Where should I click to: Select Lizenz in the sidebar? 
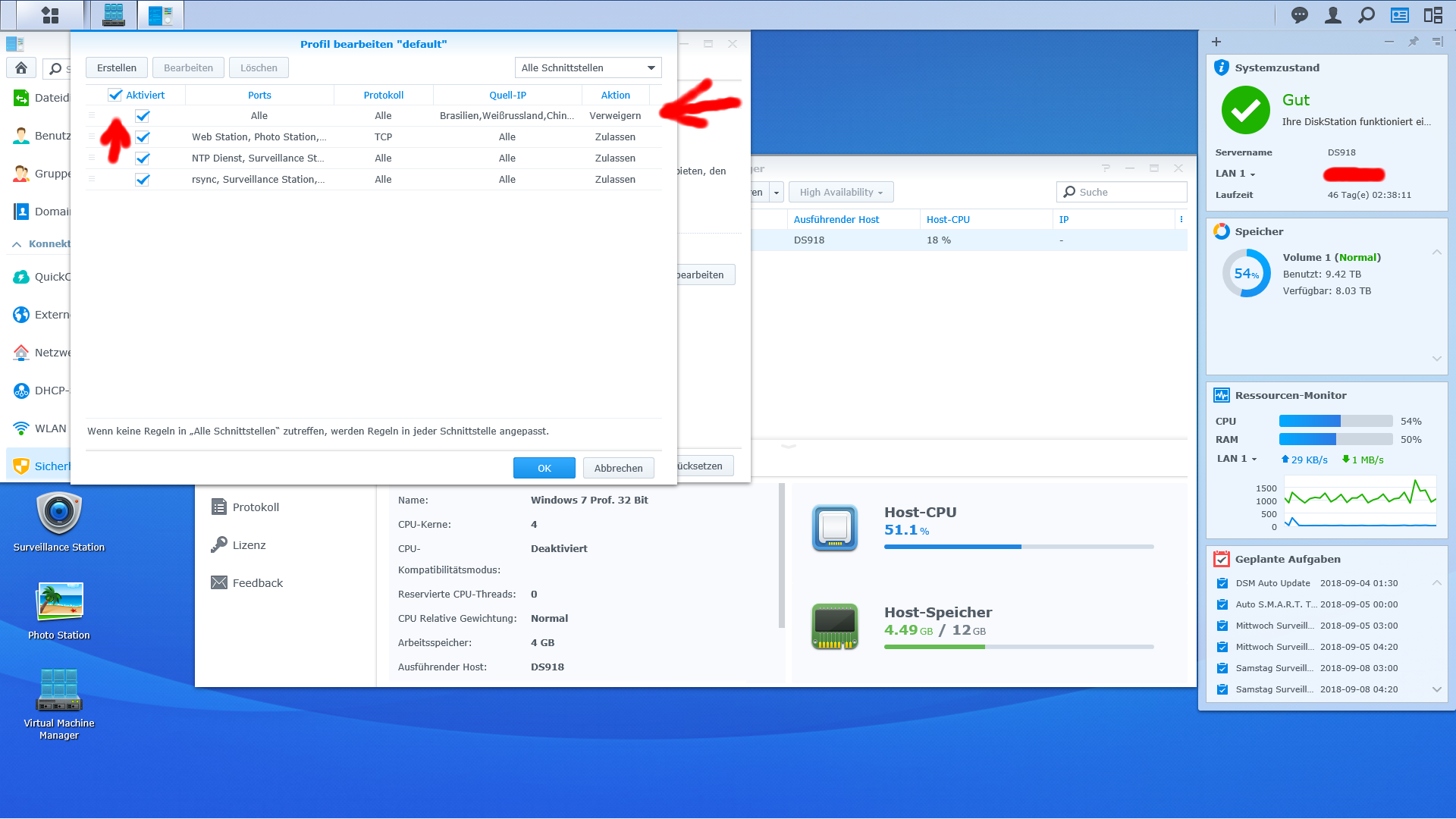point(249,545)
